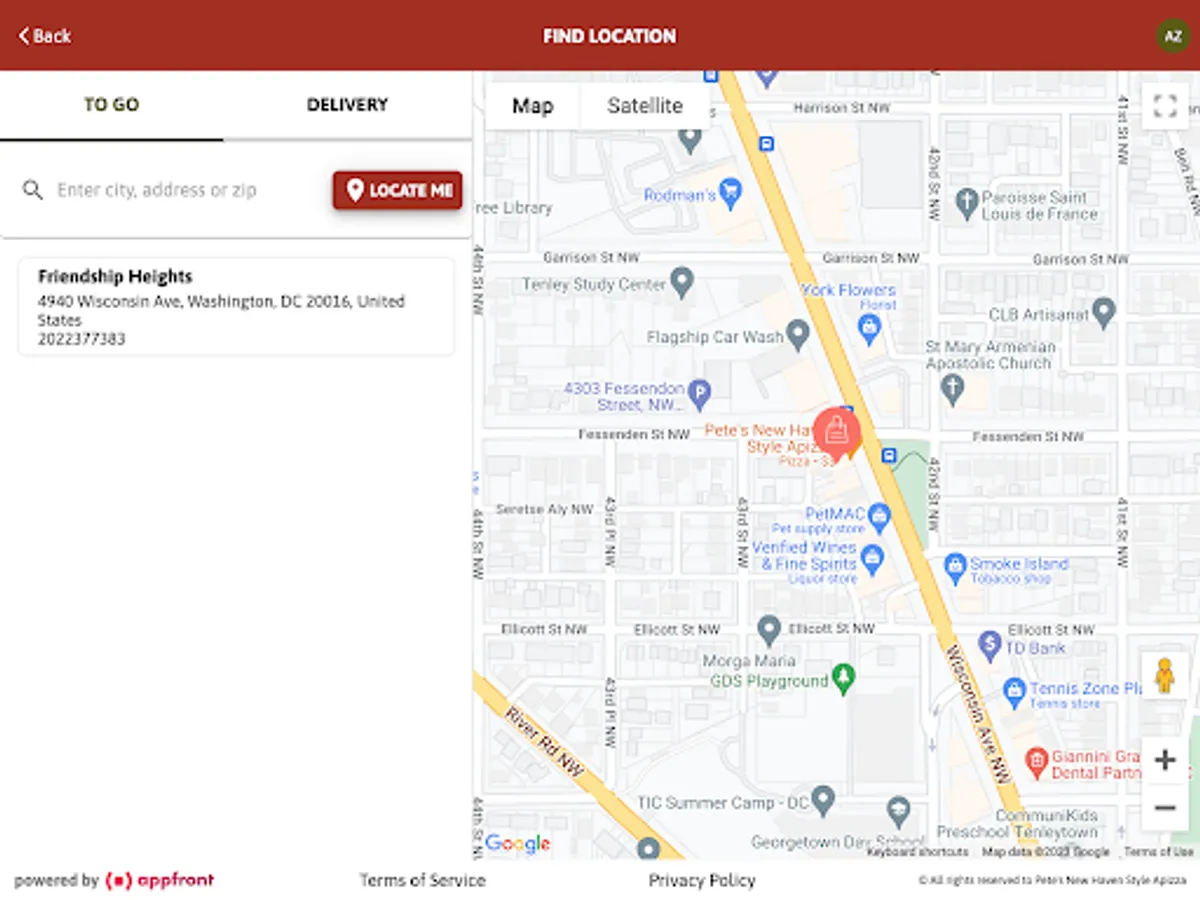Click the Ellicott St gray pin marker
Viewport: 1200px width, 900px height.
point(769,630)
